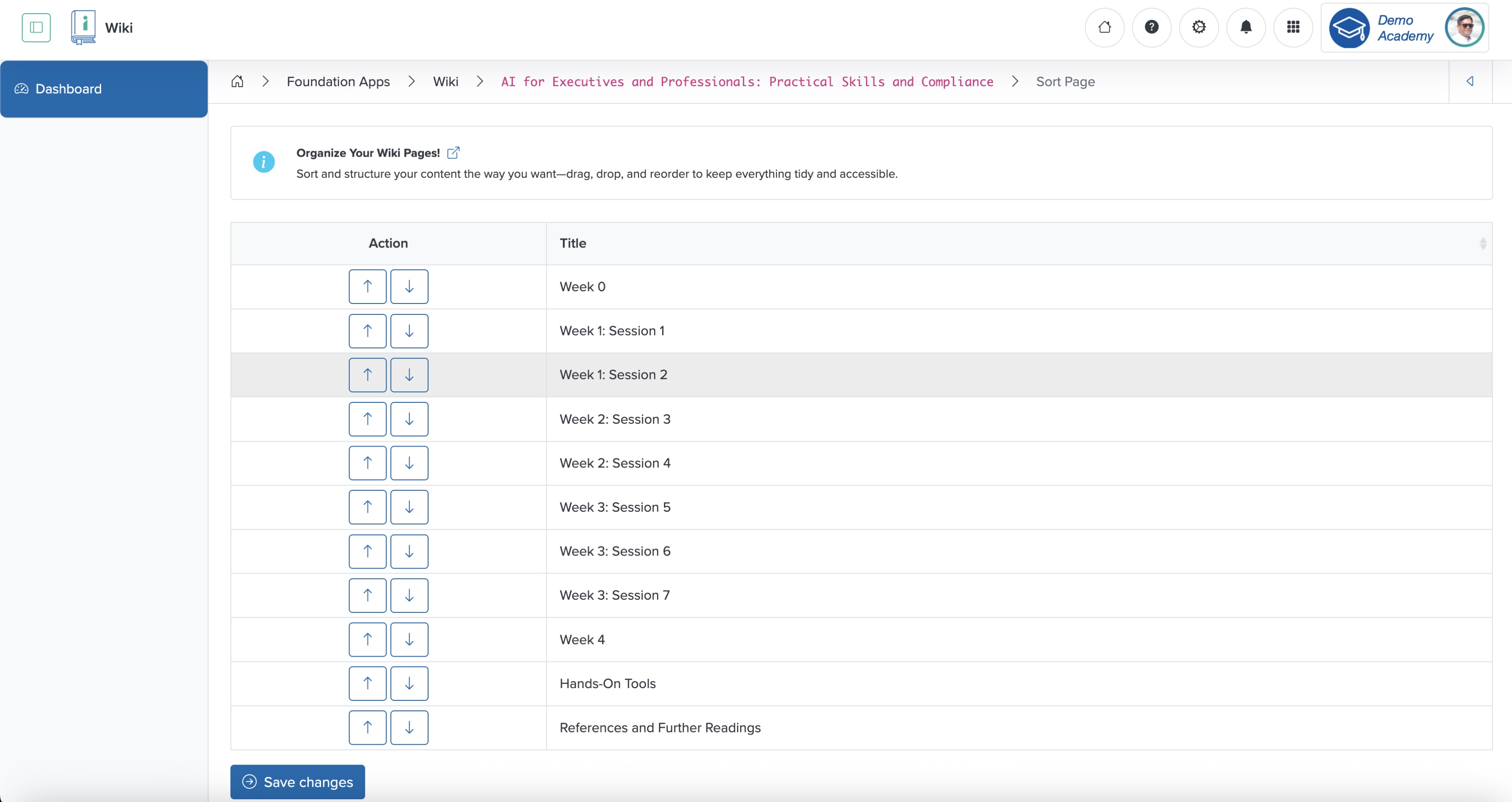Open help via the question mark icon

[x=1152, y=27]
